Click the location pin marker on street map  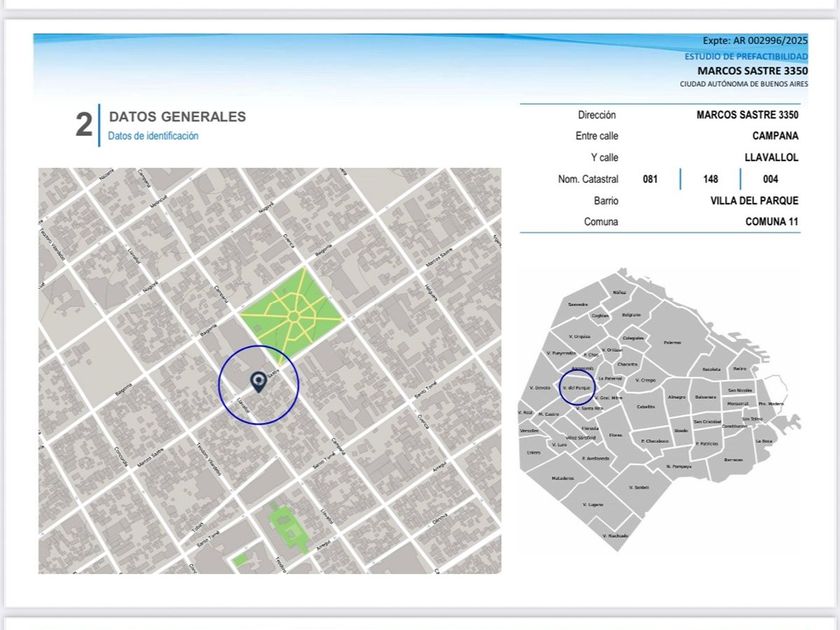point(259,382)
